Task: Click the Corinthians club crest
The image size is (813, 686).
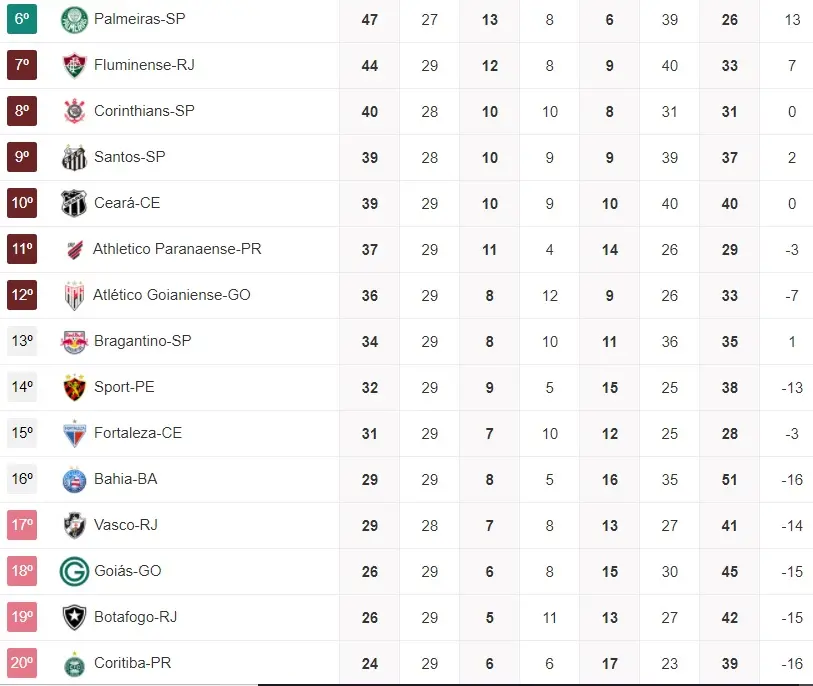Action: (x=74, y=111)
